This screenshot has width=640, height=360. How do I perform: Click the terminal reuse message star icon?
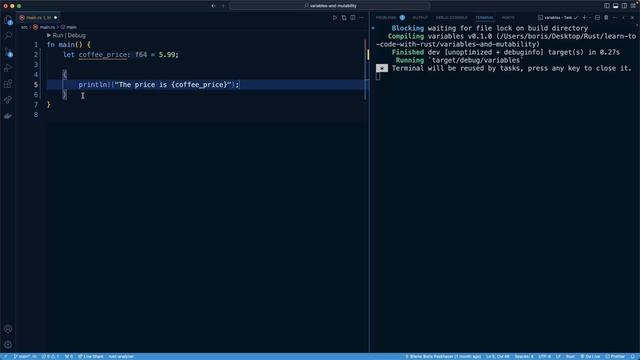[382, 68]
